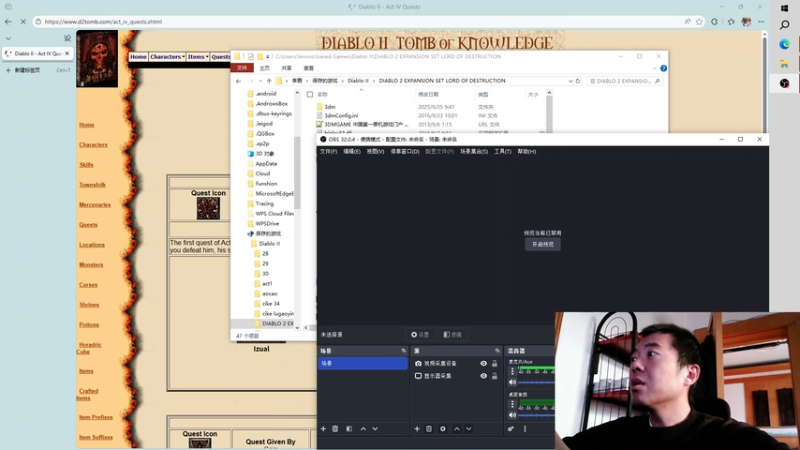Open Edge from the Windows taskbar

785,45
